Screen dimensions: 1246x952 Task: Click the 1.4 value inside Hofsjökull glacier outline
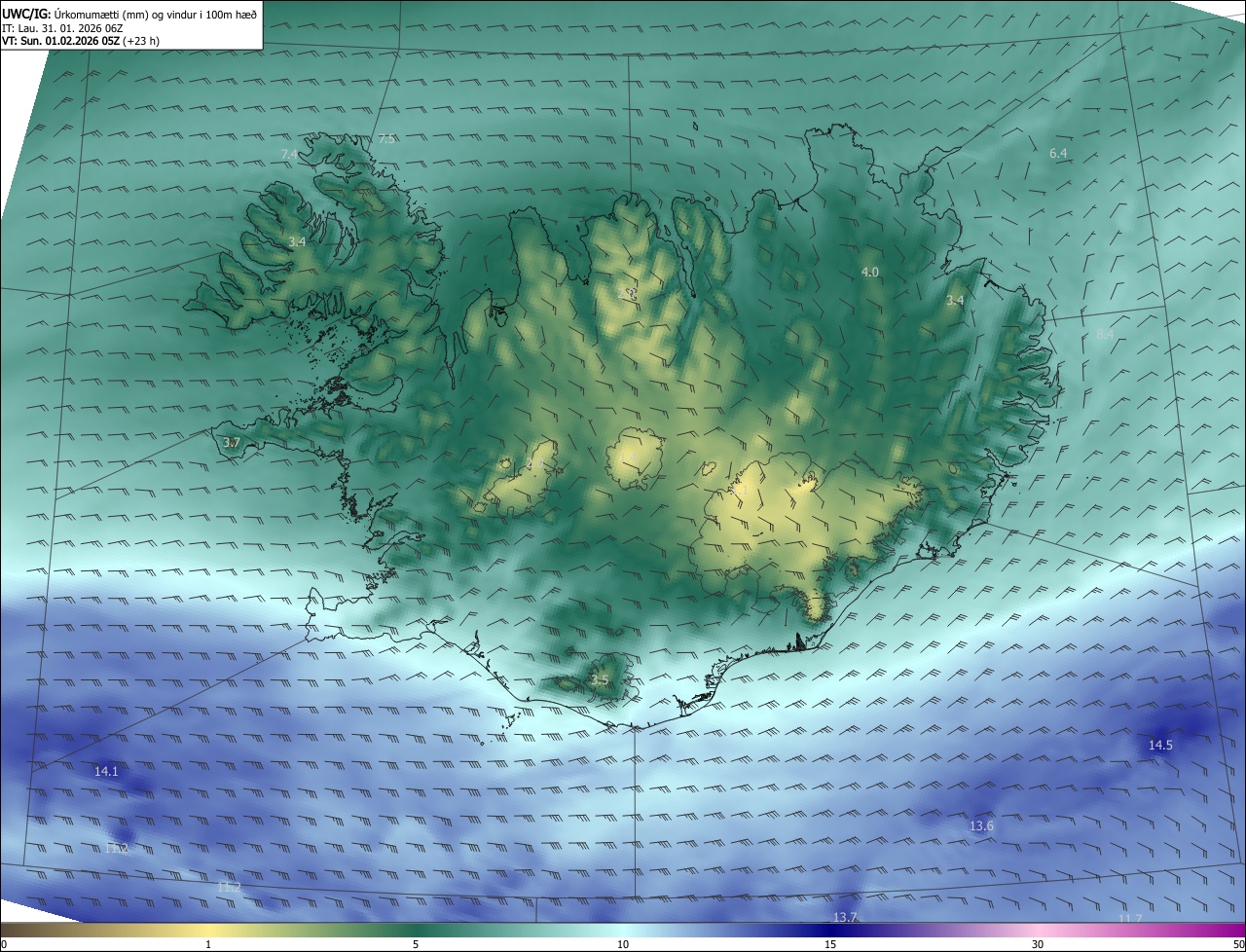(x=631, y=458)
